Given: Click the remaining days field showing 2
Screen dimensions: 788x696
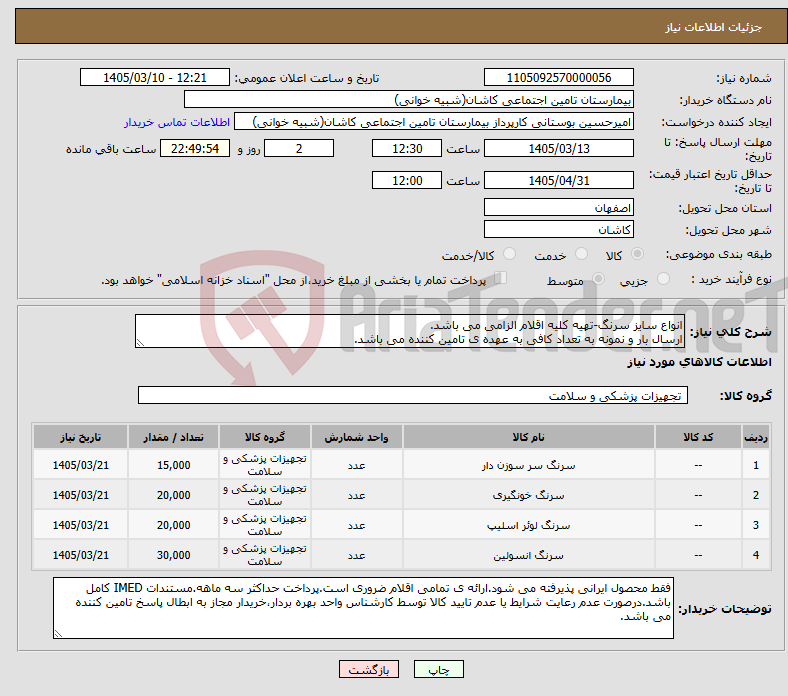Looking at the screenshot, I should tap(299, 148).
